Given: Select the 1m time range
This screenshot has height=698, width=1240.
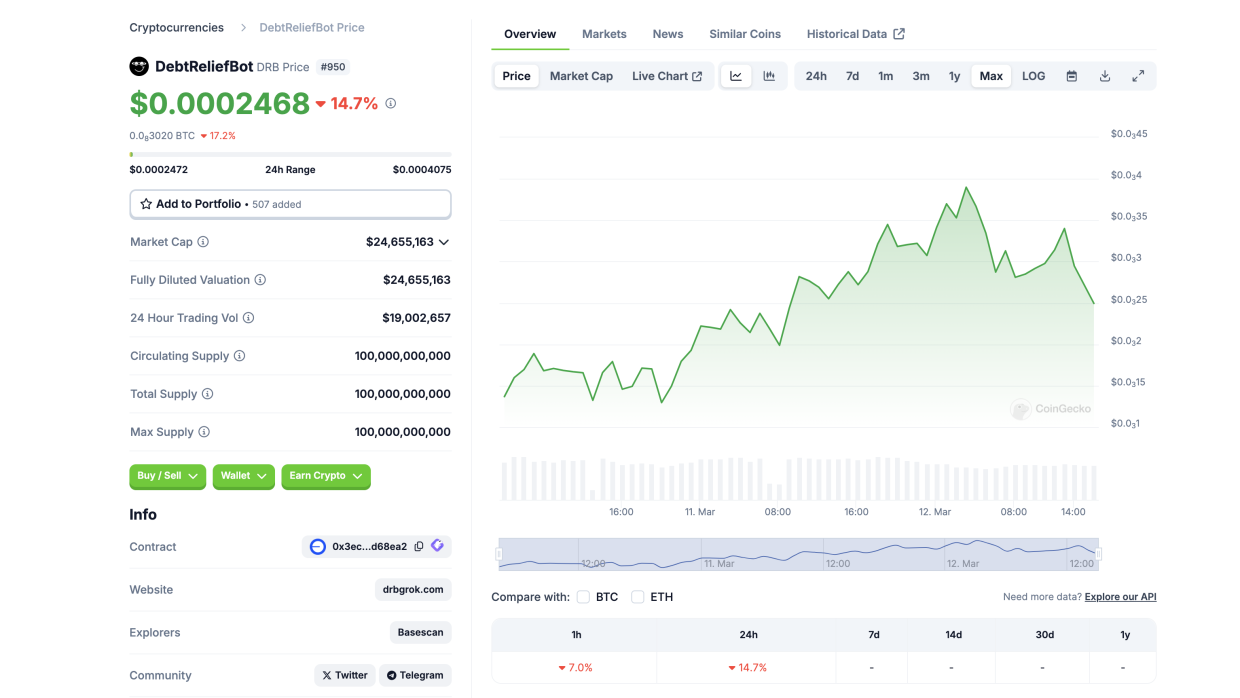Looking at the screenshot, I should tap(886, 76).
